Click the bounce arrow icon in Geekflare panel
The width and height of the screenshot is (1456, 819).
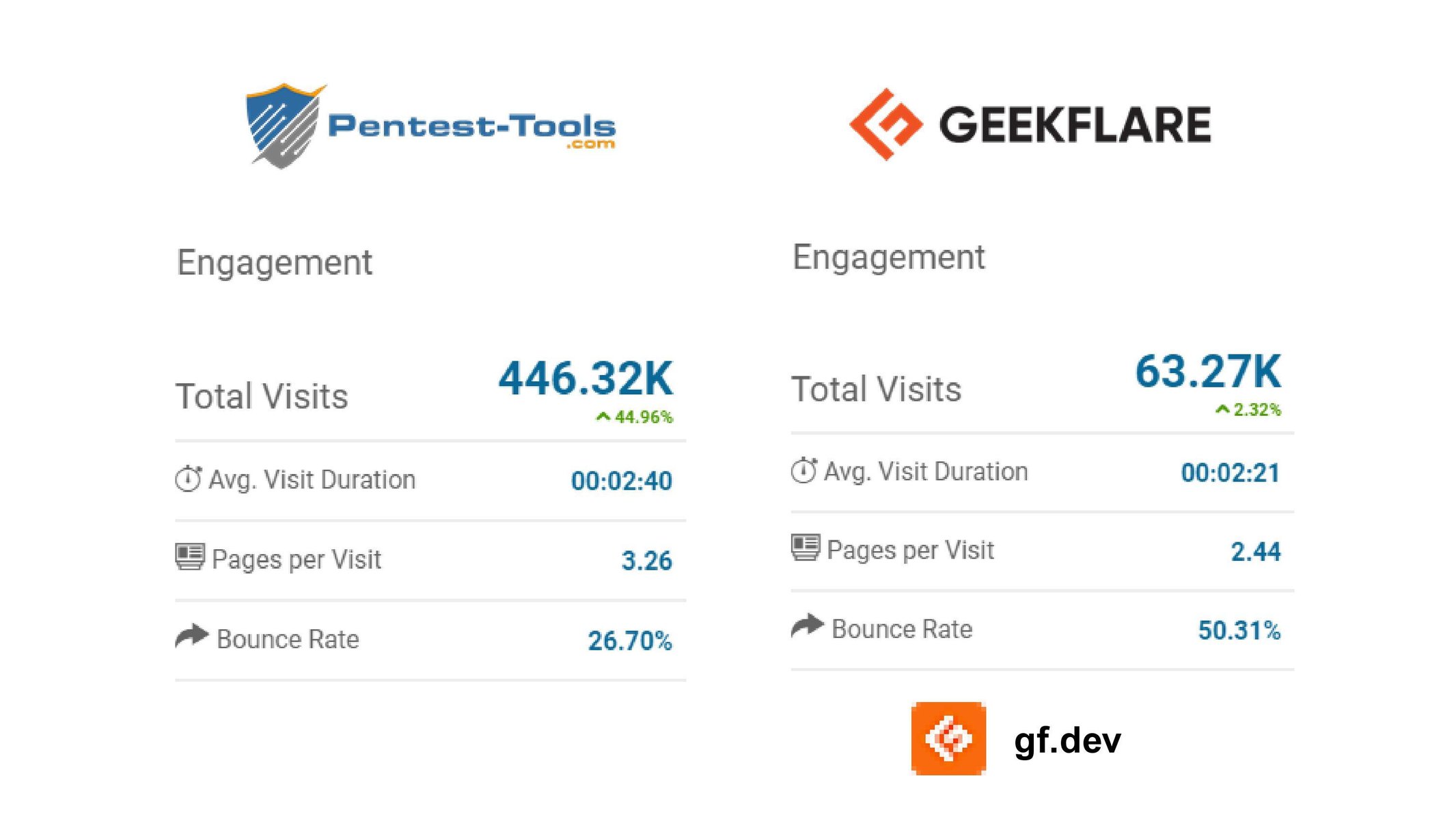[x=808, y=626]
